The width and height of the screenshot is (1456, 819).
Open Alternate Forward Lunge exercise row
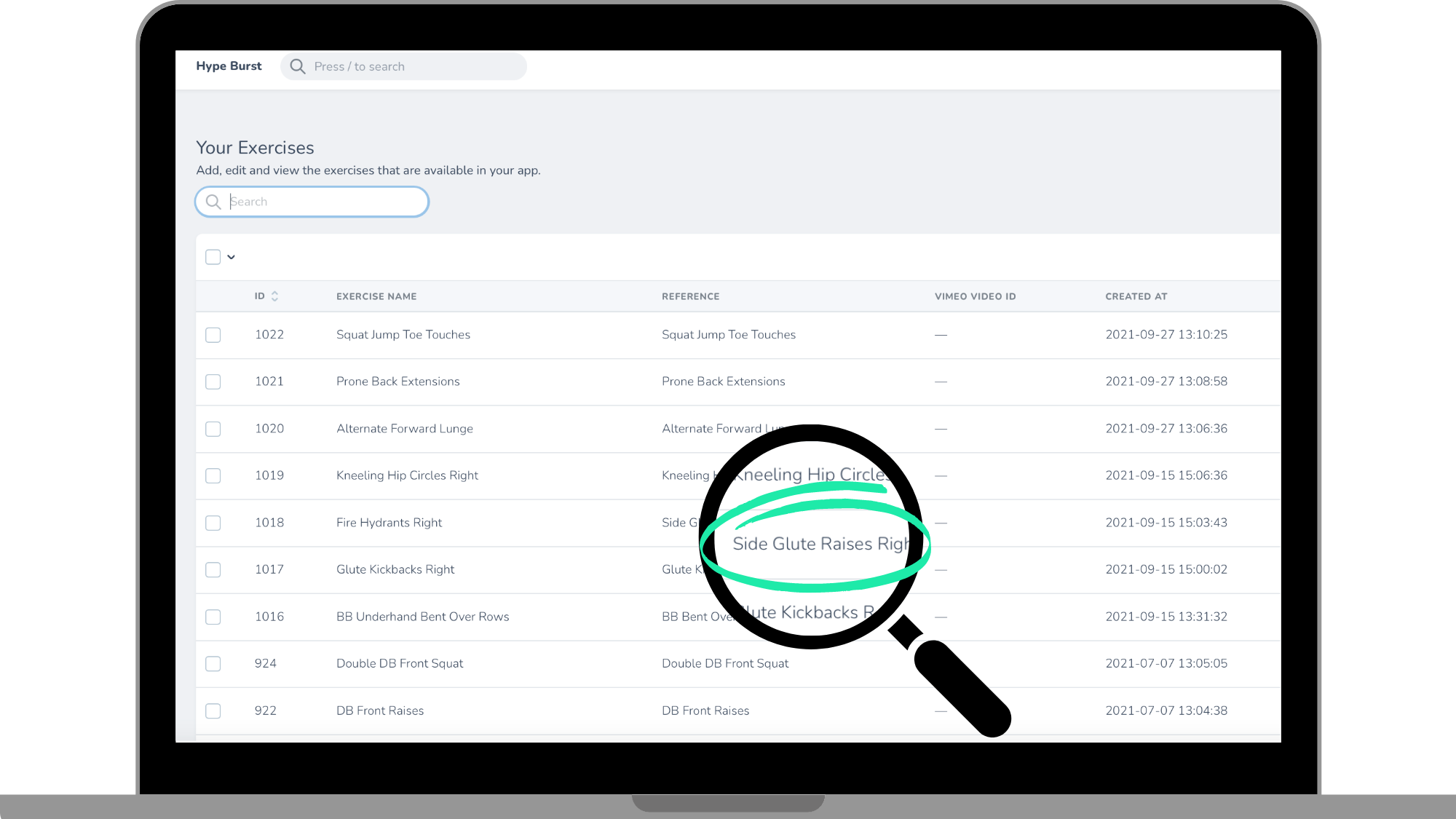point(404,429)
